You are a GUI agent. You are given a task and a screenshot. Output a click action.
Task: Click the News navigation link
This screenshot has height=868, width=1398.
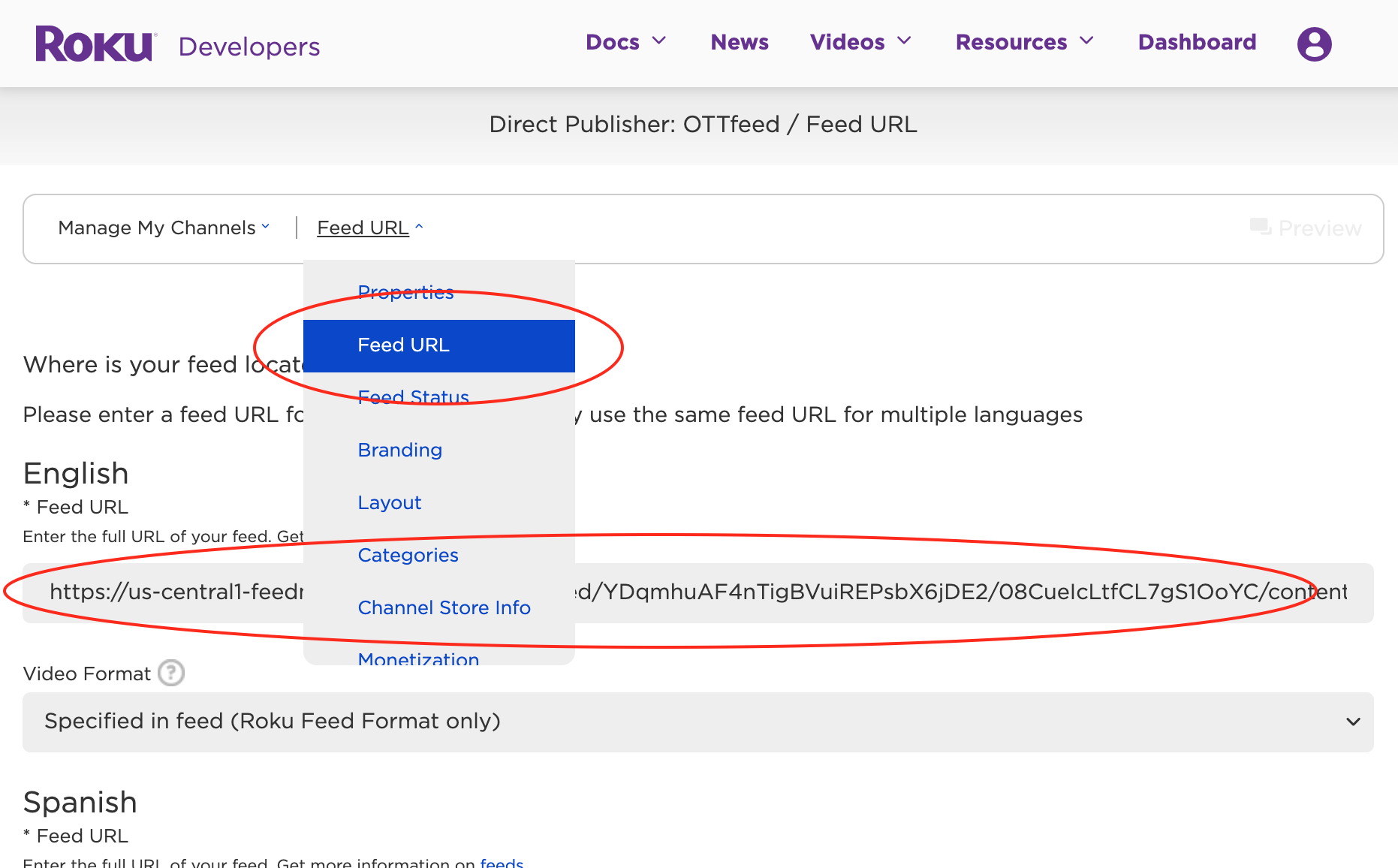(x=739, y=42)
